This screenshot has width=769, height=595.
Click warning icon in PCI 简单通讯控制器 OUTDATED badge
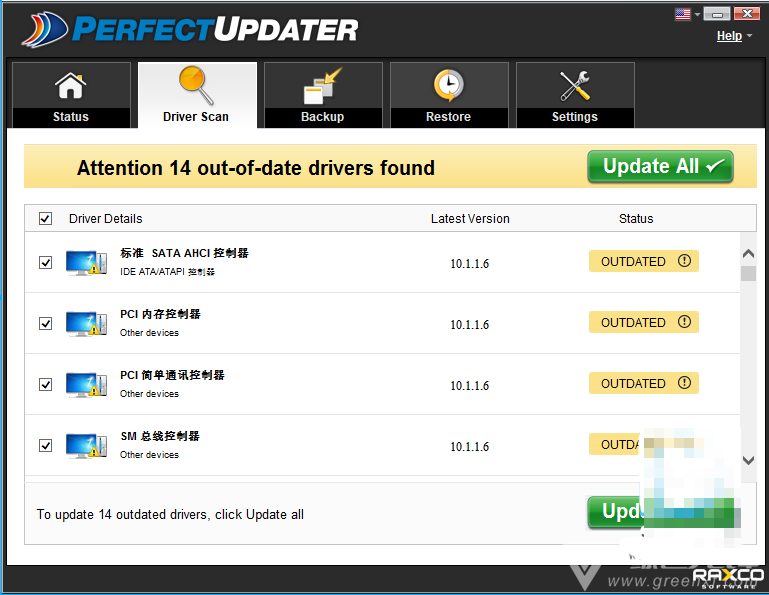click(x=684, y=383)
